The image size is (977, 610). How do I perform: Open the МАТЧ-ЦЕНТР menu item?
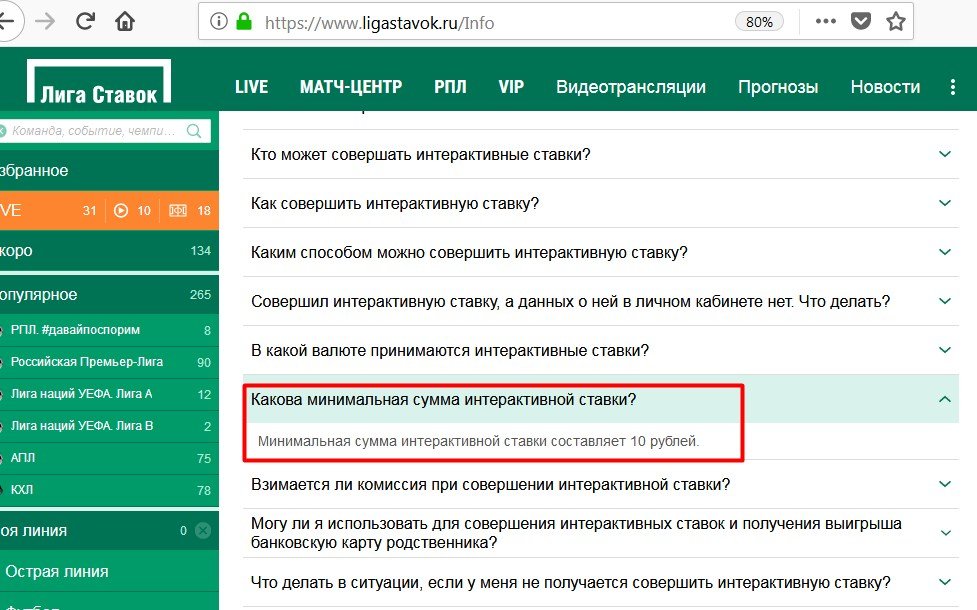click(350, 87)
